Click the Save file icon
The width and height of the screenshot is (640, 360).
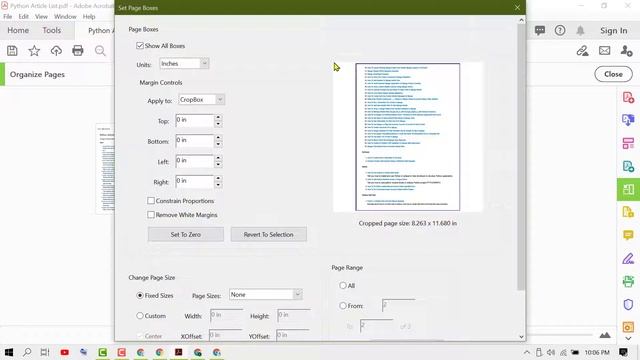pos(12,51)
